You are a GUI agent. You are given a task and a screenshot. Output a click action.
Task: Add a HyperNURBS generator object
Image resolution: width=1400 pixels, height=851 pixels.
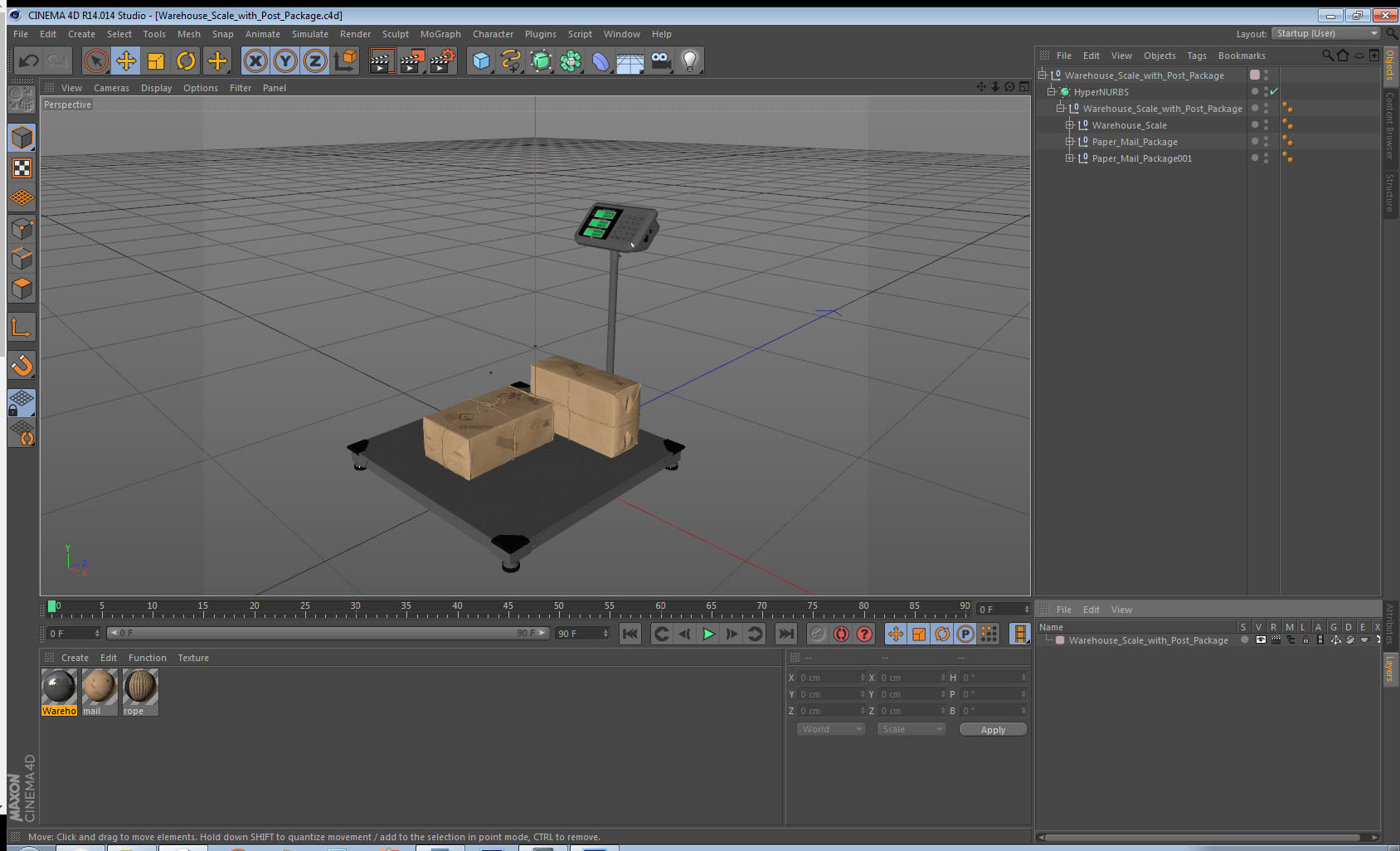[542, 61]
